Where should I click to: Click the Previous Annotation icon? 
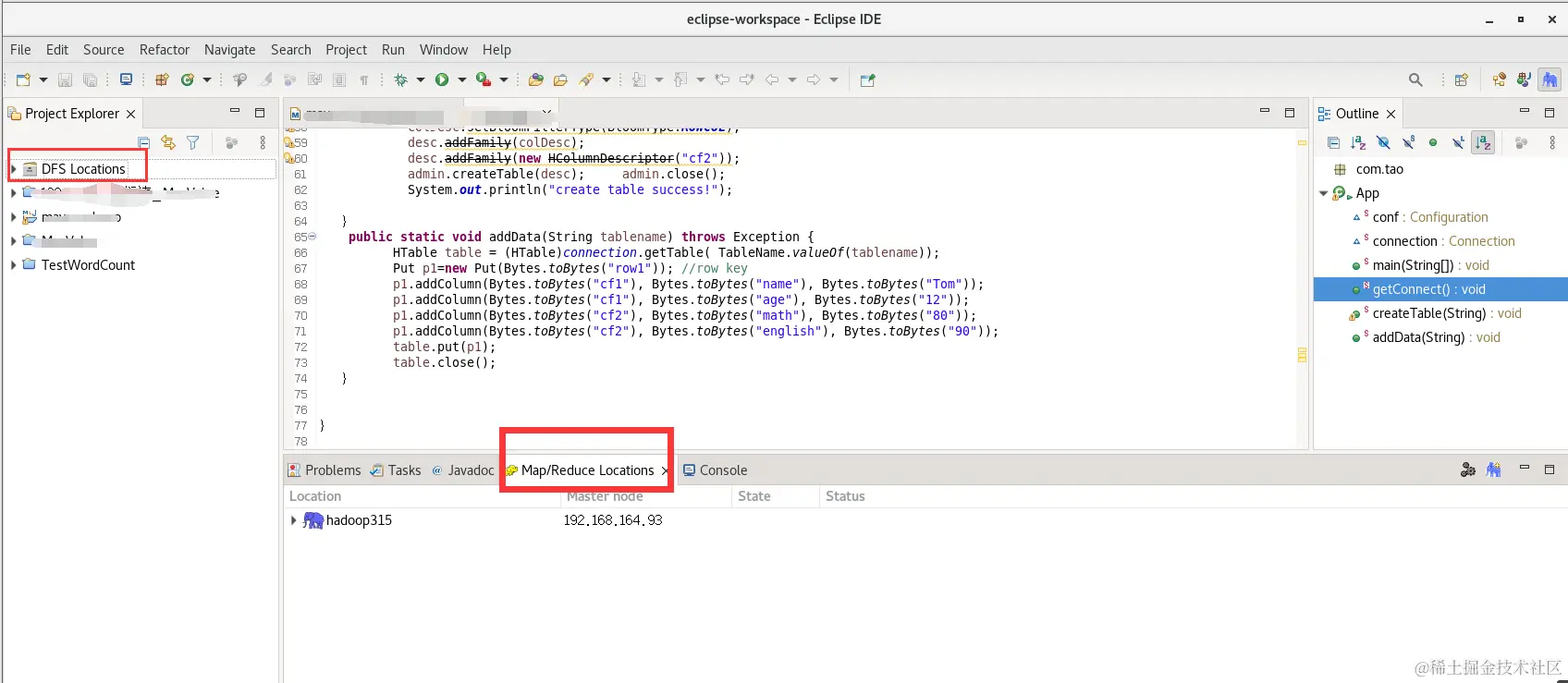680,80
